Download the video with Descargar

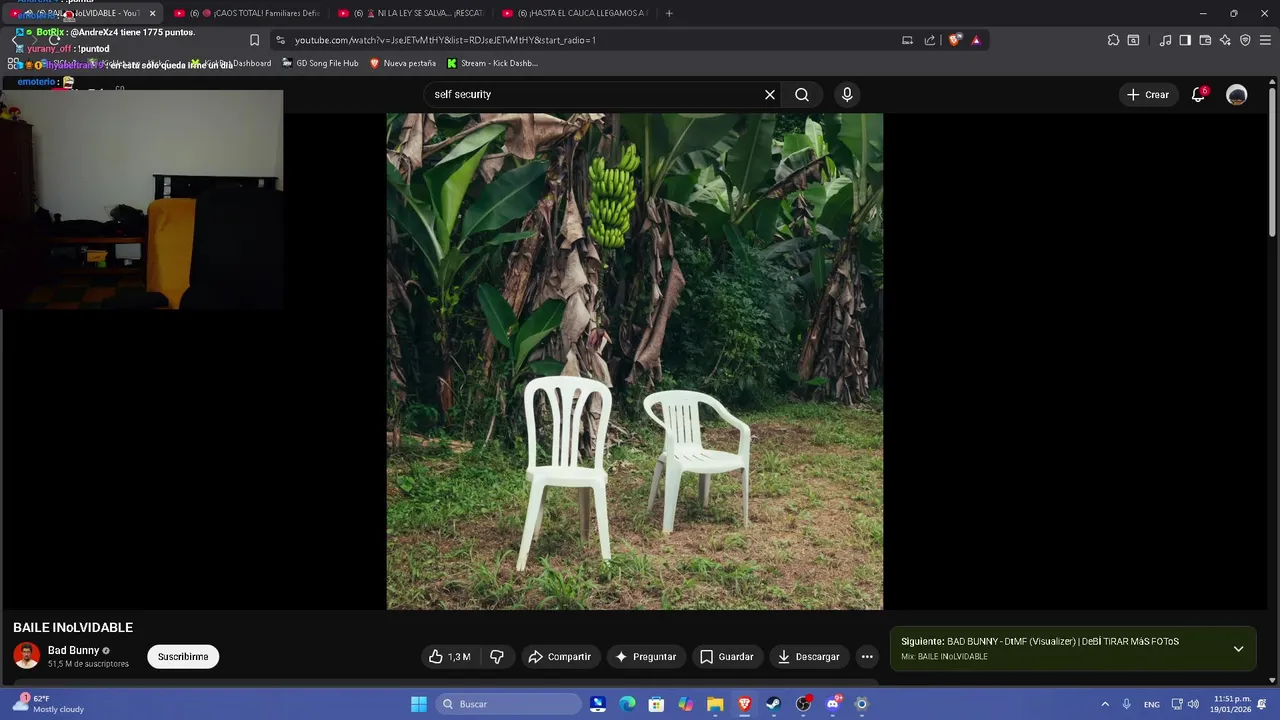tap(808, 657)
